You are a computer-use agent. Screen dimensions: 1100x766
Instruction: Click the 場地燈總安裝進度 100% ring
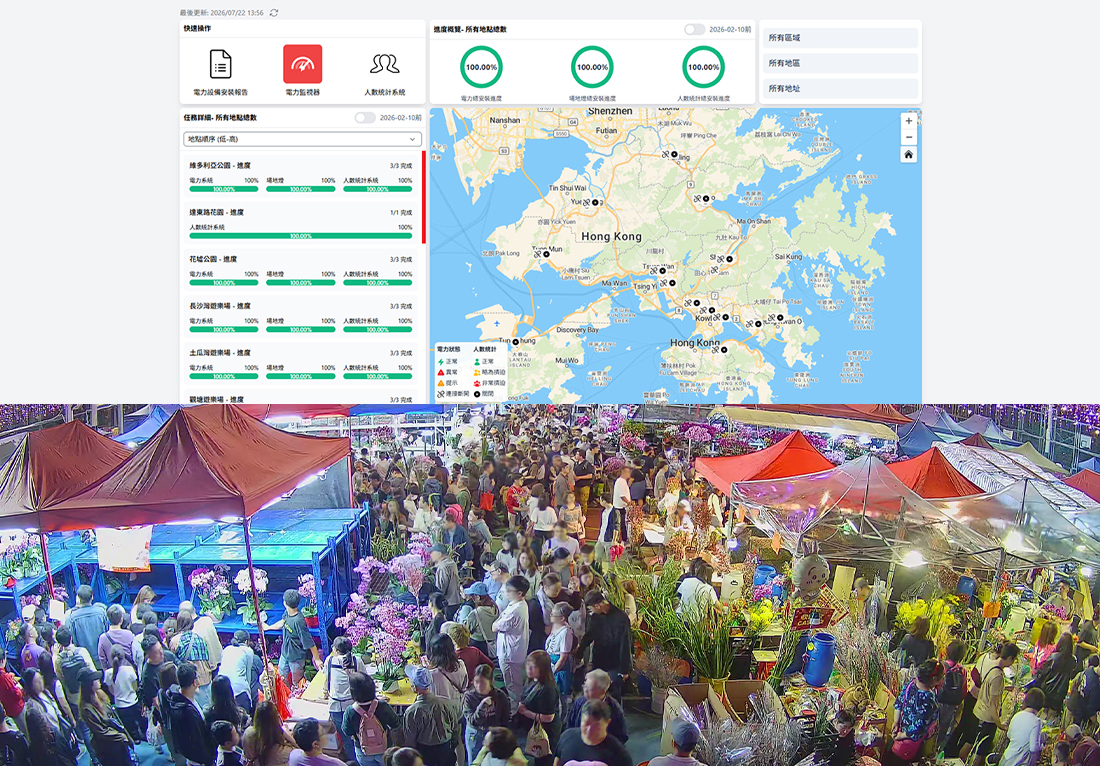tap(592, 67)
